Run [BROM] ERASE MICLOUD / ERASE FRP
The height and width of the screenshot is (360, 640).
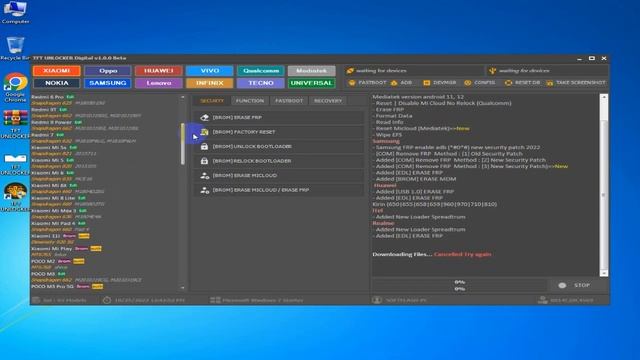click(278, 190)
